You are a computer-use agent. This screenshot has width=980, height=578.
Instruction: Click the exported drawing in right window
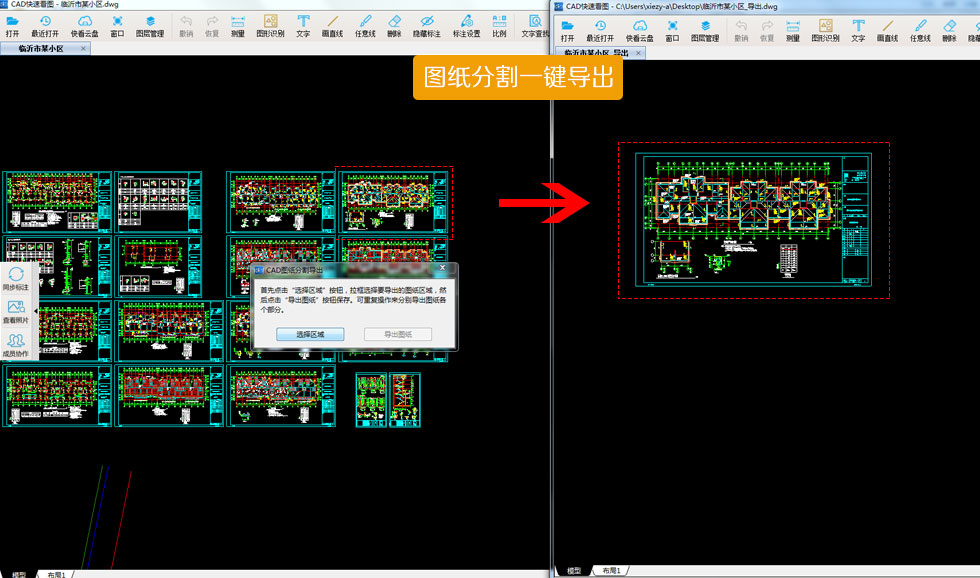(x=752, y=220)
